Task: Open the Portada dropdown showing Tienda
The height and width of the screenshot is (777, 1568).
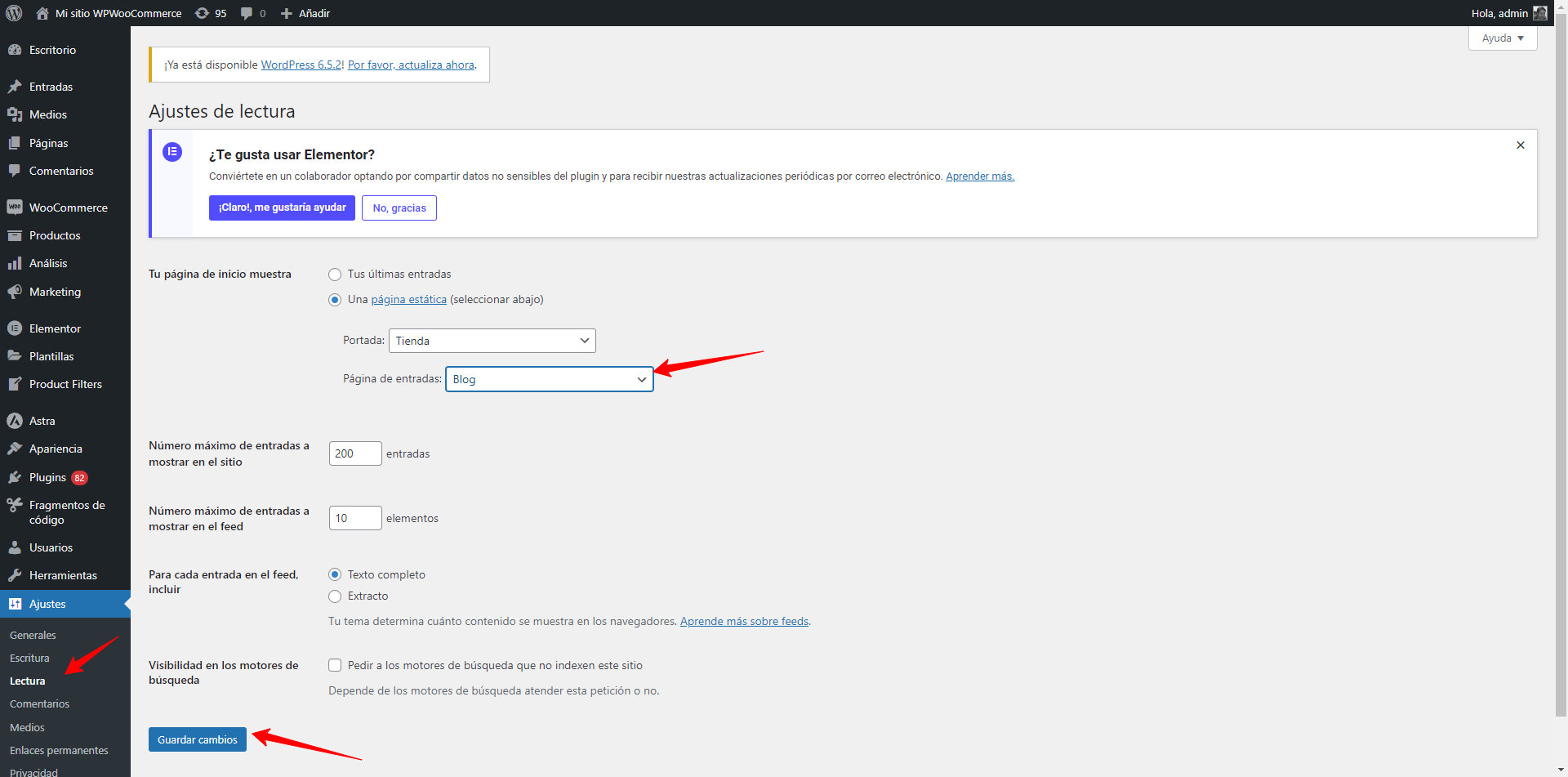Action: 492,341
